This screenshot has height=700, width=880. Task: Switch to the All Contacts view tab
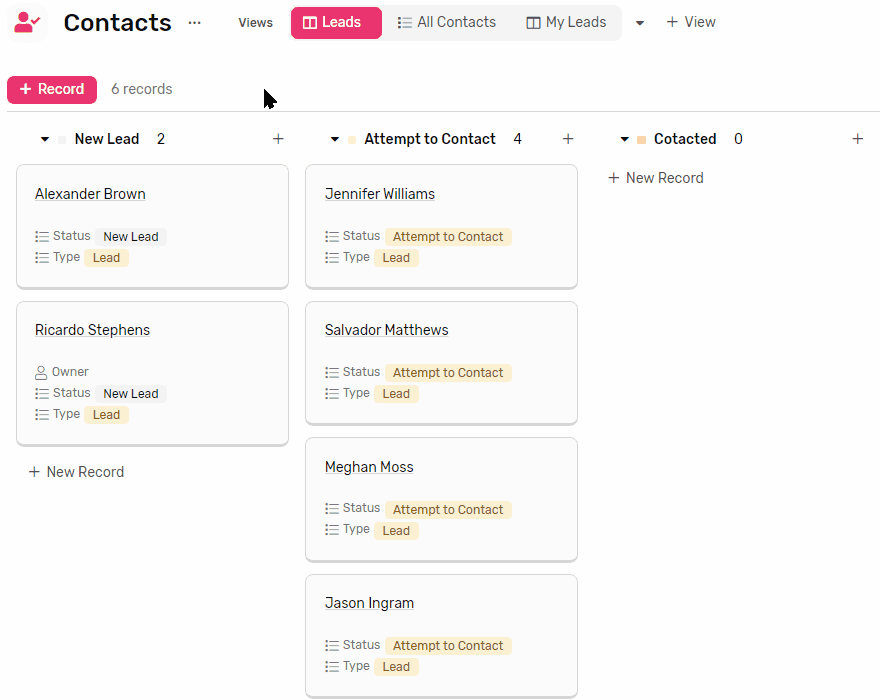447,22
